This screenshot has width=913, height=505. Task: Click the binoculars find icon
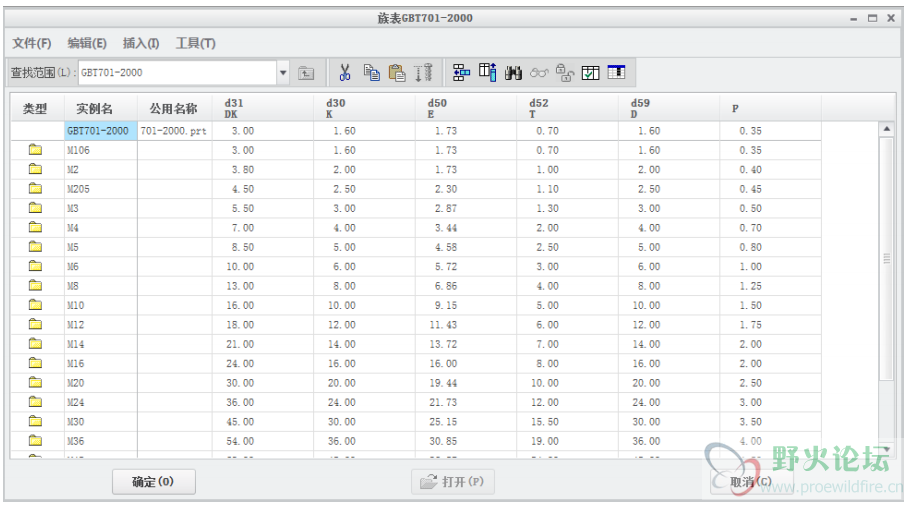(x=514, y=72)
